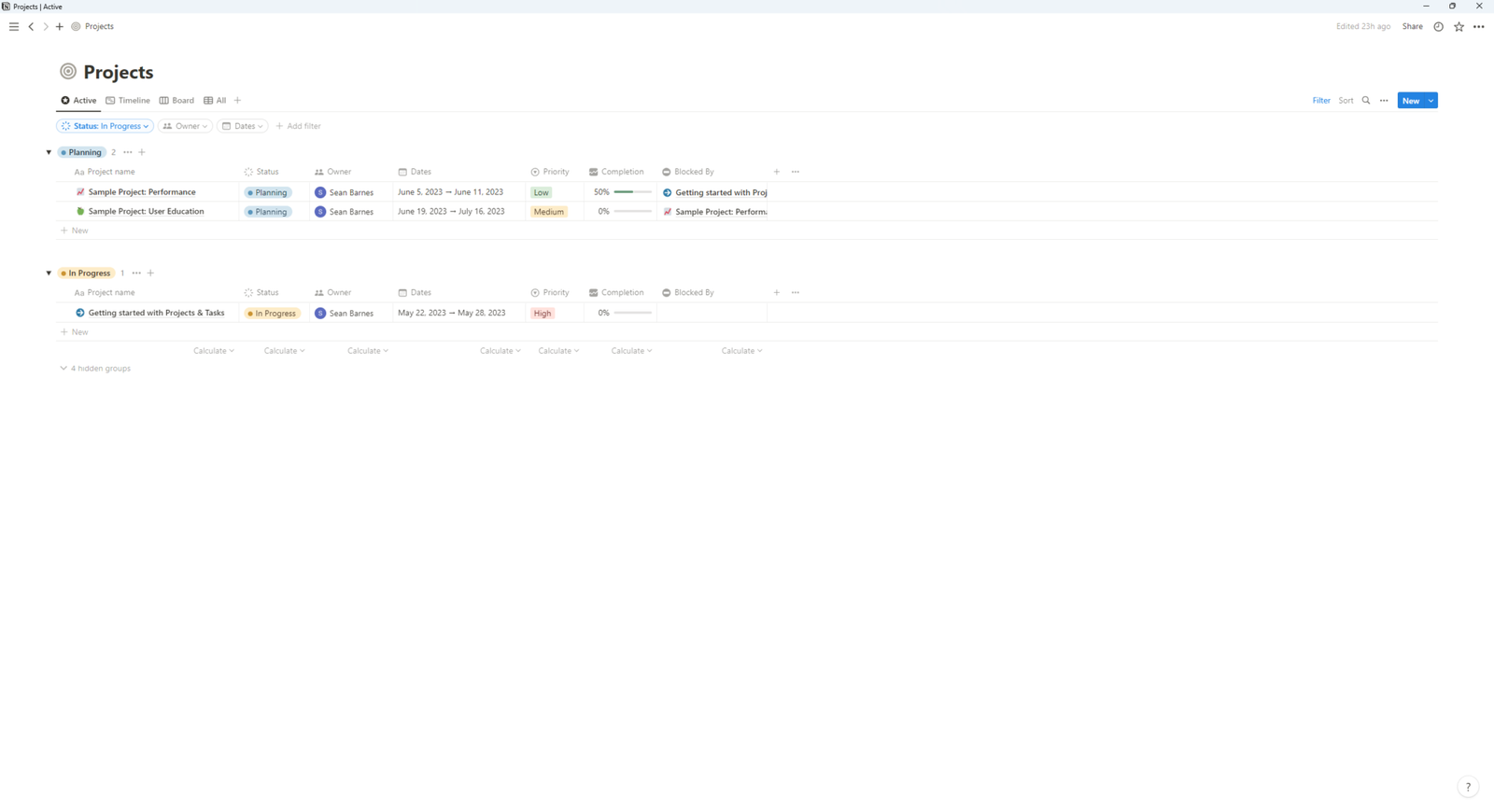Open the help question mark button

pos(1468,787)
